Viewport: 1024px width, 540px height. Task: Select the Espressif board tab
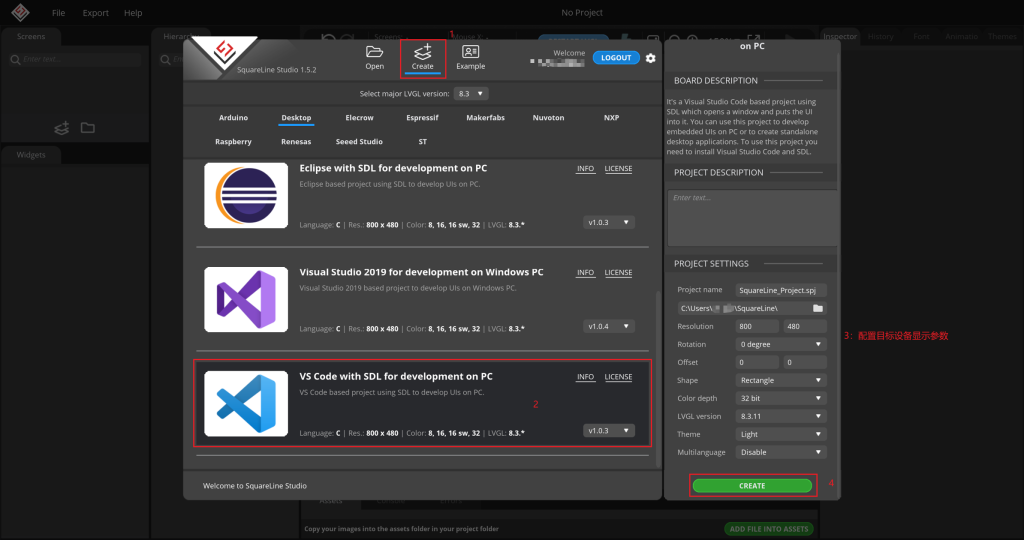422,118
